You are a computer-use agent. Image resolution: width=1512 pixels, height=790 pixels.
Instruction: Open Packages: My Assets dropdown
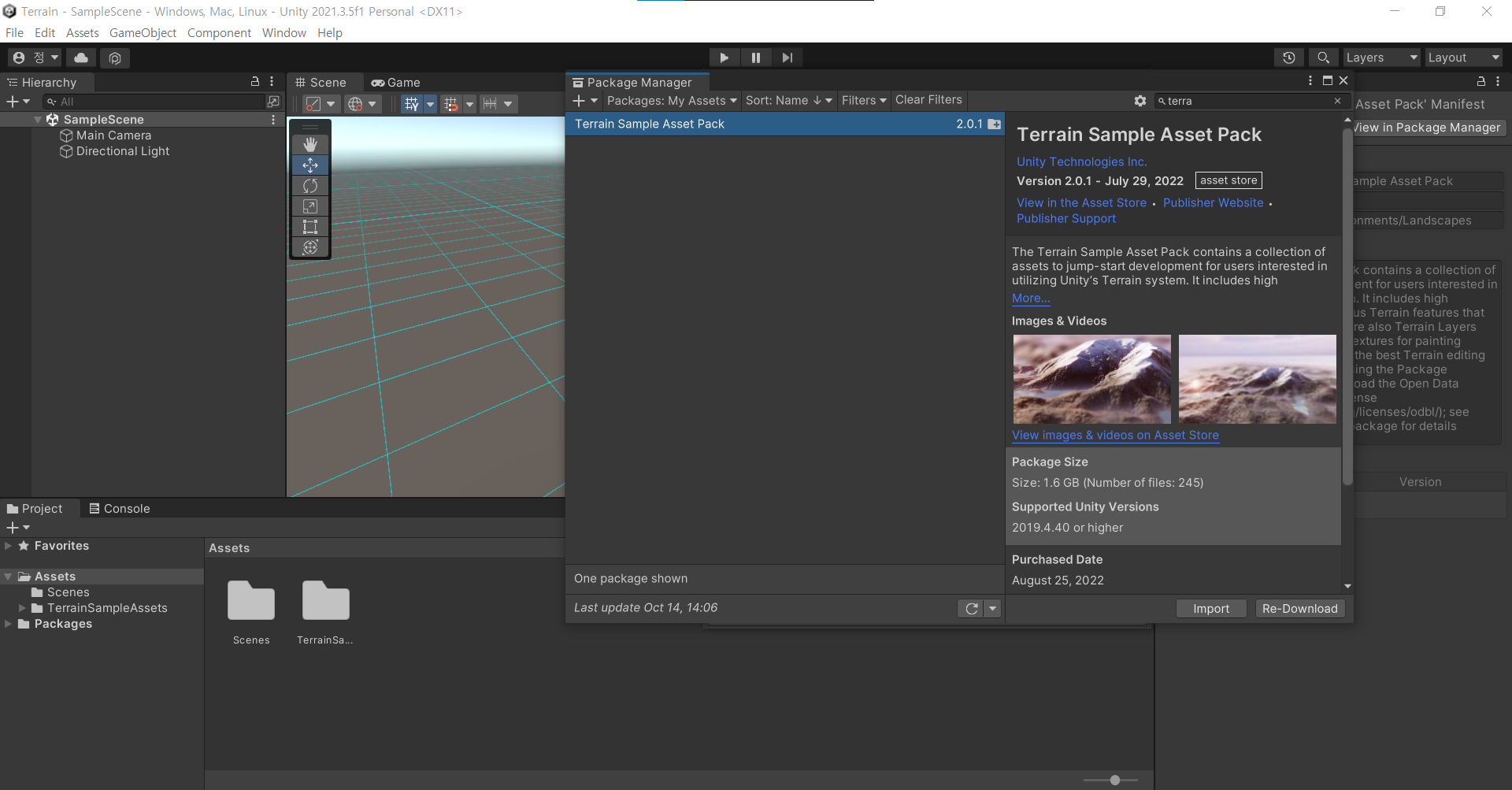pyautogui.click(x=672, y=101)
